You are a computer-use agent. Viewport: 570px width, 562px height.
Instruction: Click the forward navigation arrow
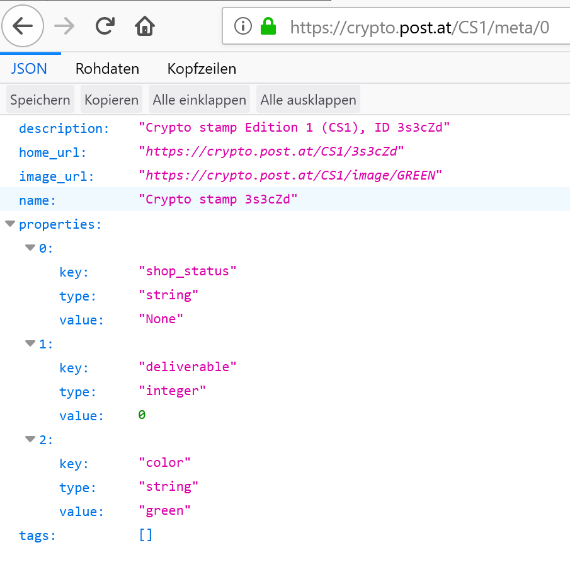pos(64,26)
